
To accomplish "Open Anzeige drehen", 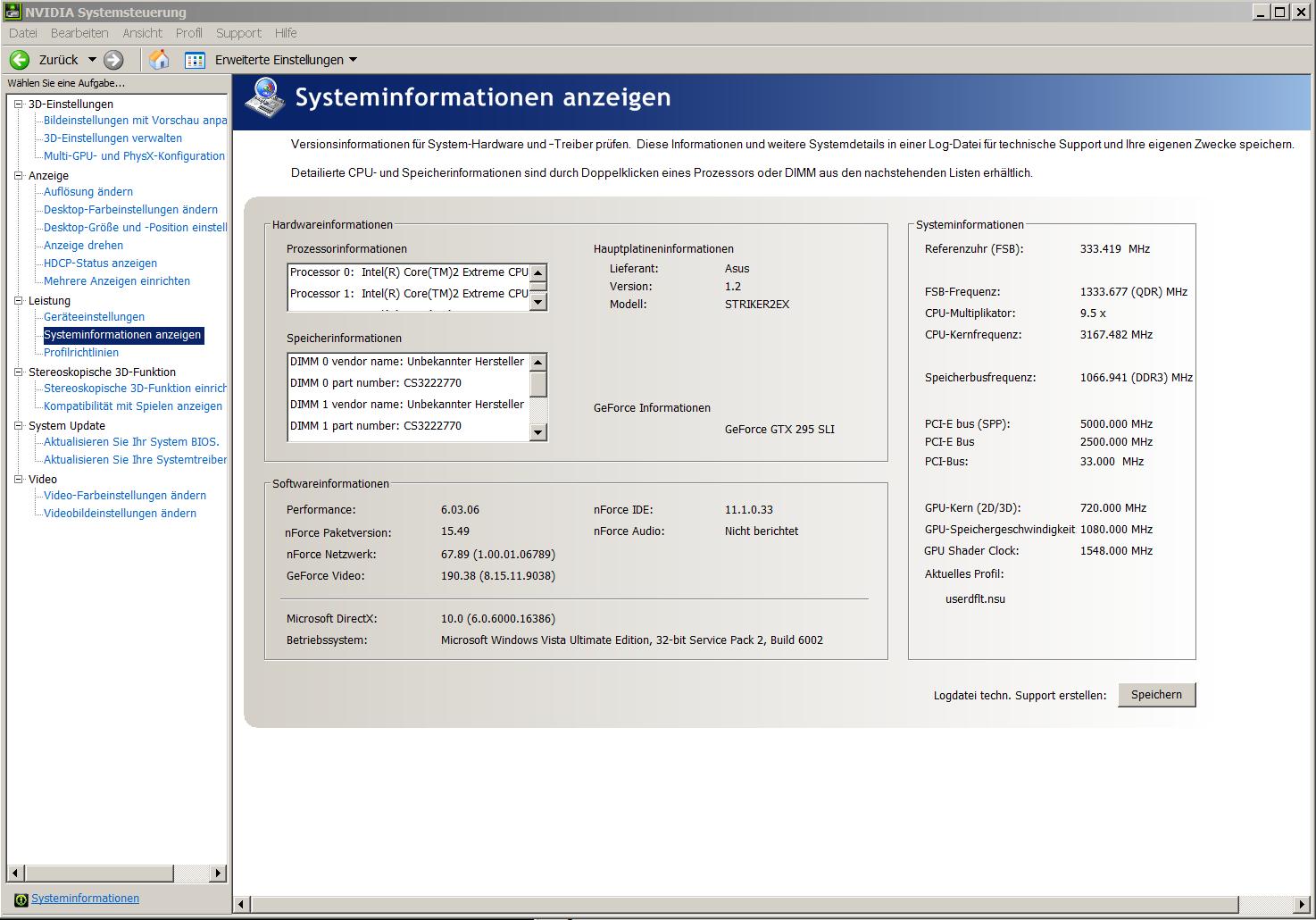I will tap(83, 246).
